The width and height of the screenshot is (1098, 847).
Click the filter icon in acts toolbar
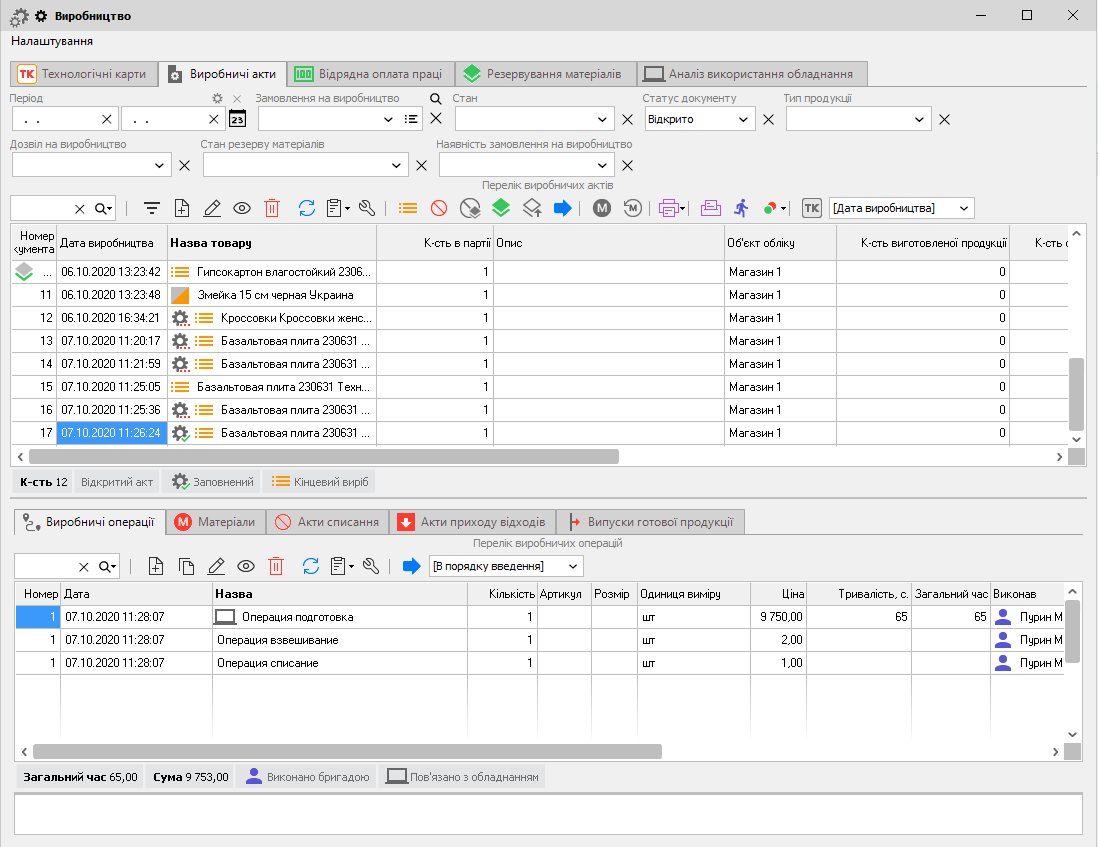(x=152, y=208)
